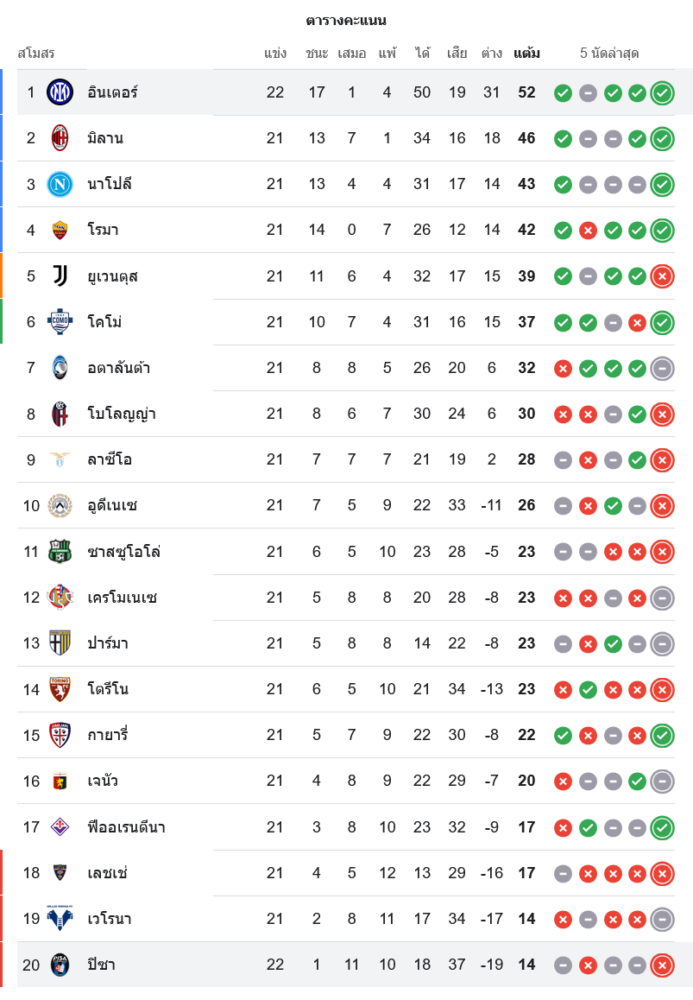Viewport: 693px width, 1000px height.
Task: Click the Fiorentina club logo
Action: click(x=60, y=827)
